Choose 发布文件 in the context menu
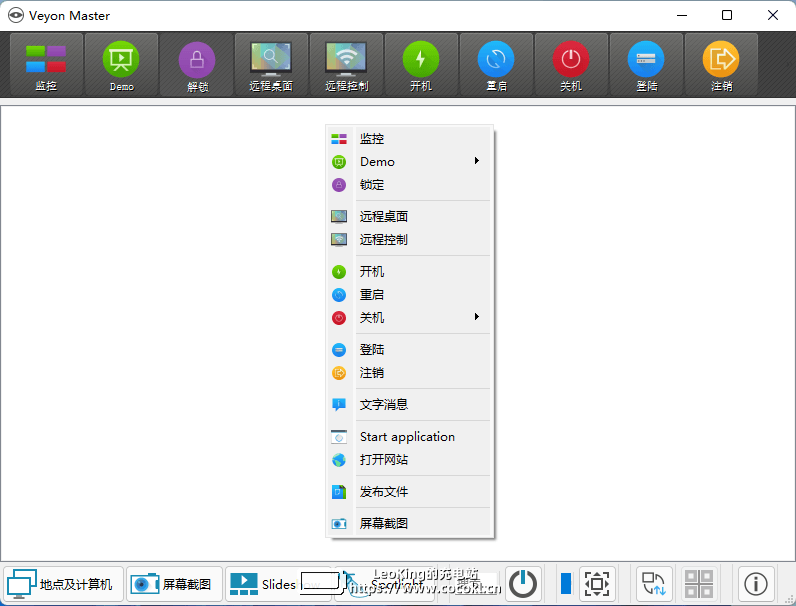 [x=409, y=492]
